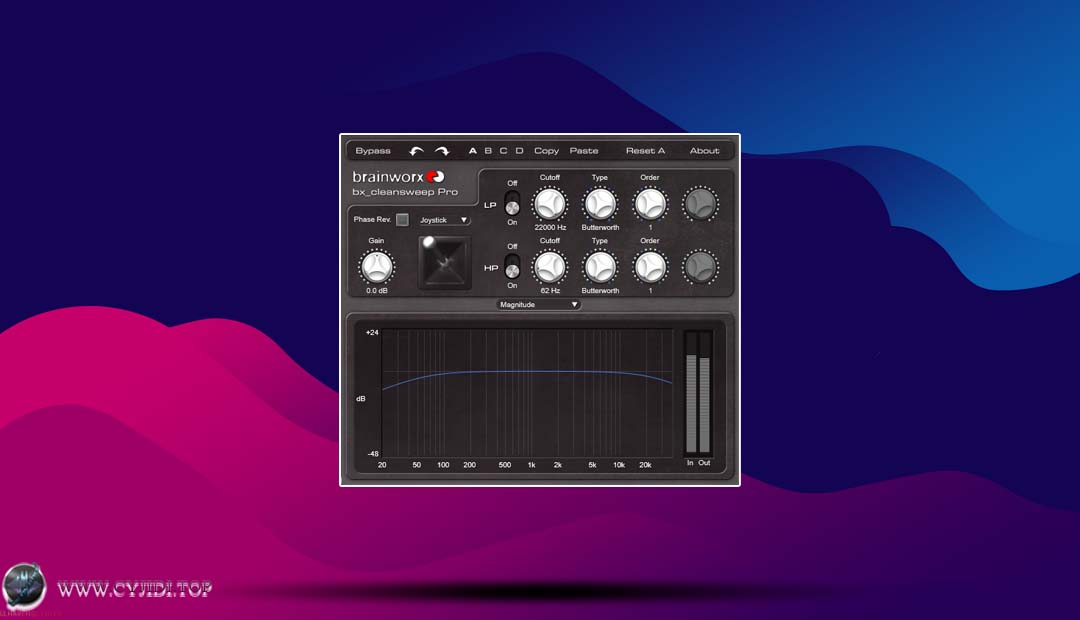The width and height of the screenshot is (1080, 620).
Task: Toggle the LP filter Off/On switch
Action: [512, 203]
